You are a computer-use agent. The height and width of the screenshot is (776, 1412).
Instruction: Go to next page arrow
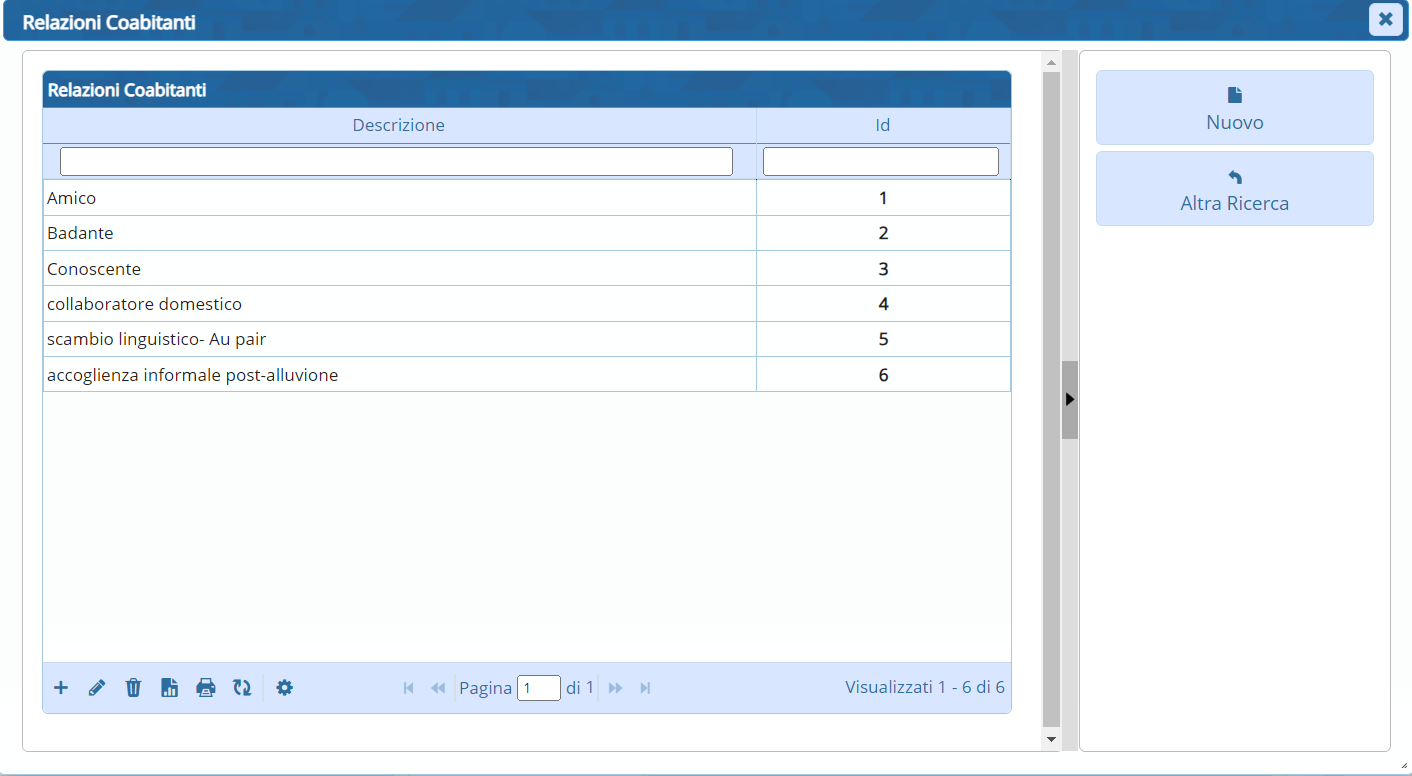click(616, 688)
